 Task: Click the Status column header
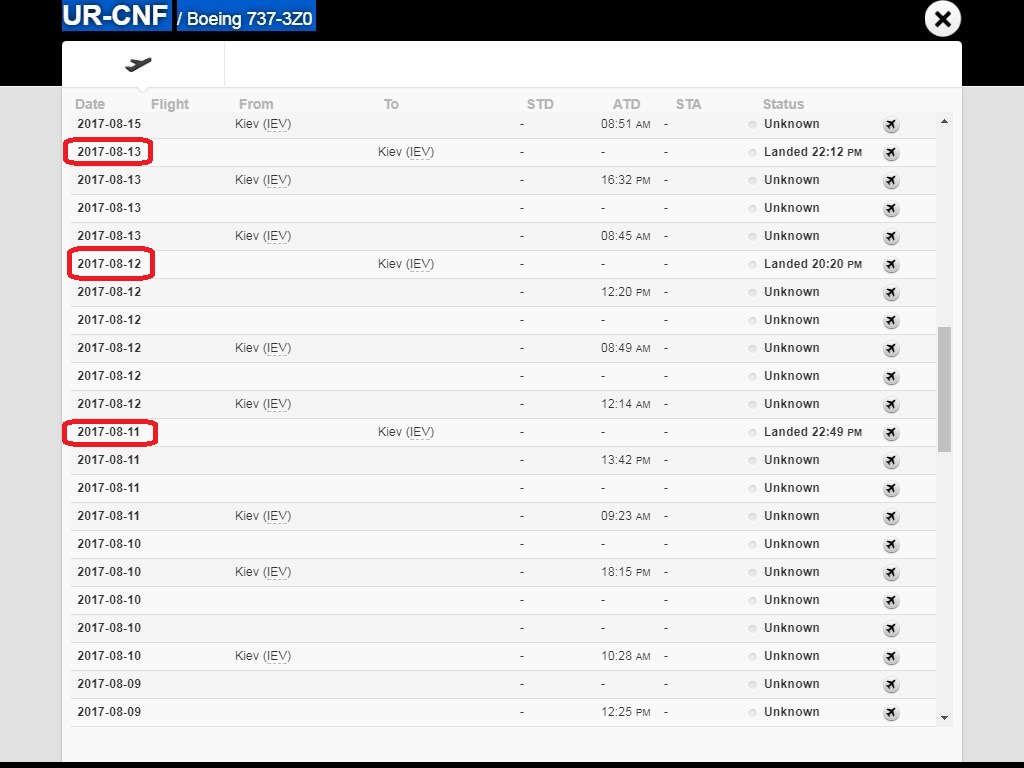tap(783, 104)
